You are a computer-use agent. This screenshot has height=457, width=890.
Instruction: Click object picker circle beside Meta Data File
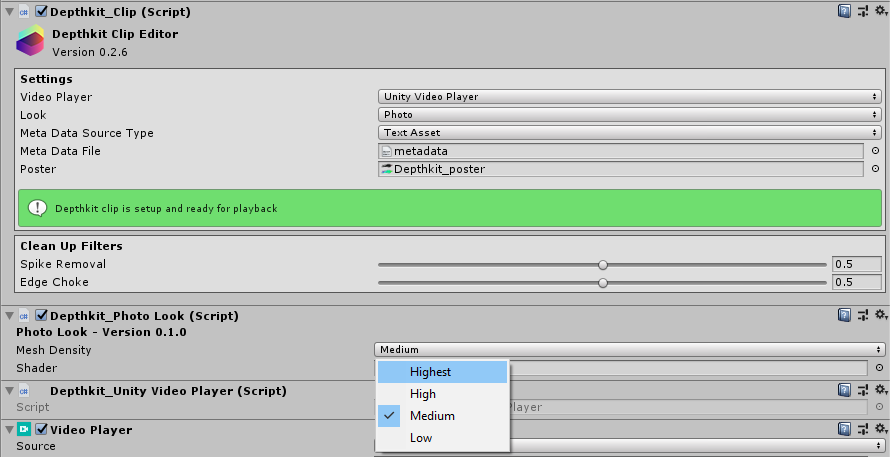(875, 151)
